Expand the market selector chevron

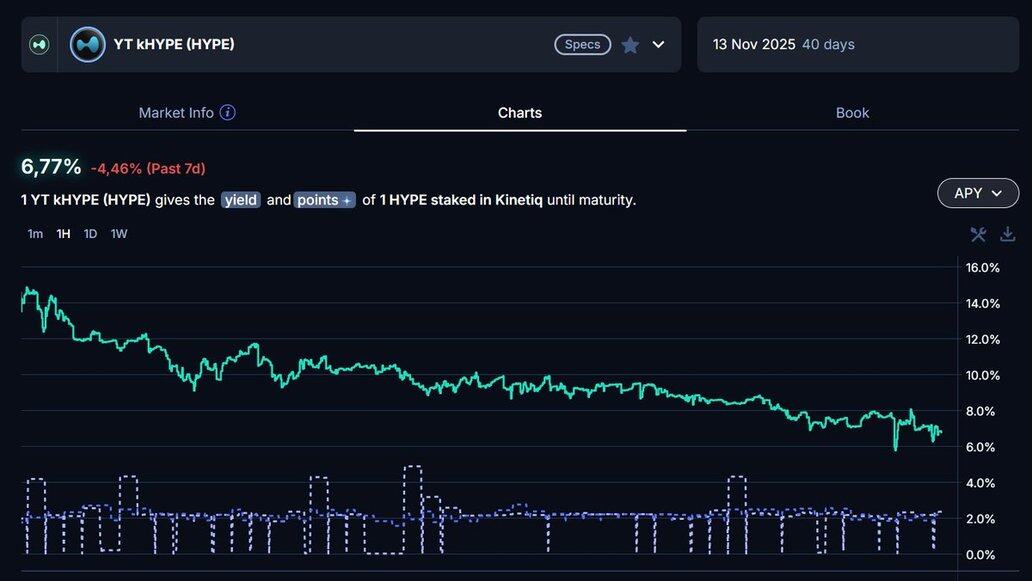[x=658, y=44]
